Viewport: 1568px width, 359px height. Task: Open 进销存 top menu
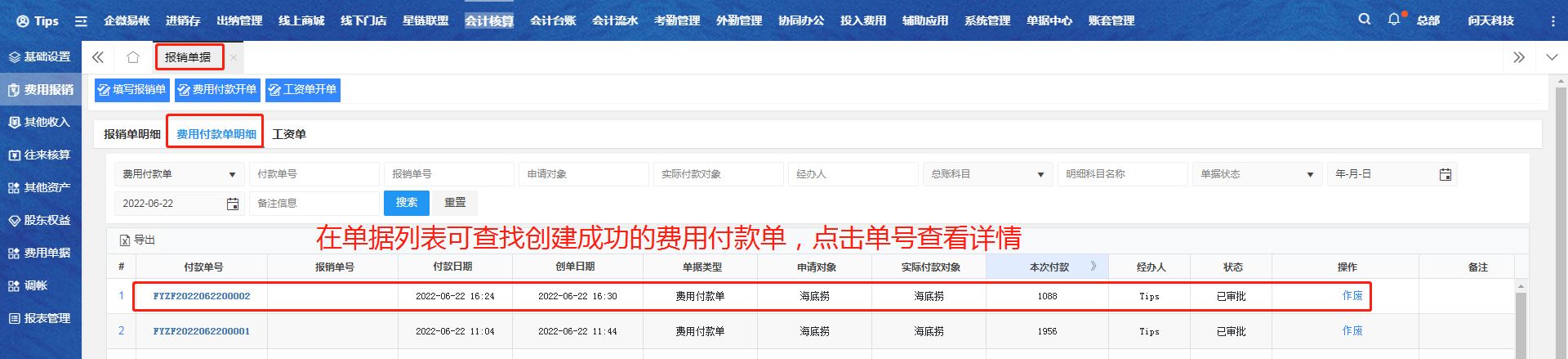coord(183,21)
